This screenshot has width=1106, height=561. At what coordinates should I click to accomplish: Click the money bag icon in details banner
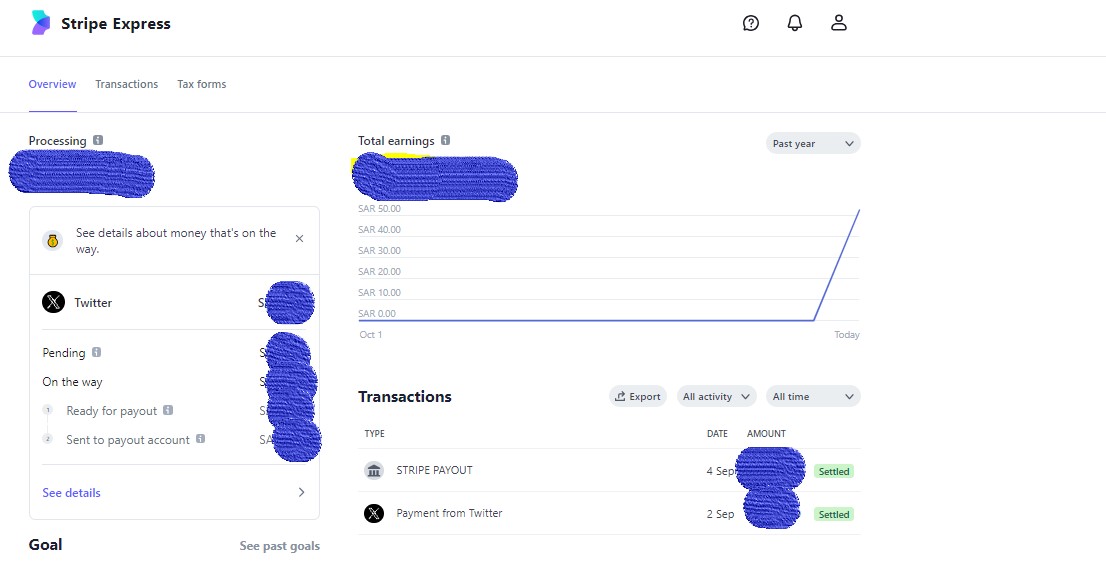click(x=53, y=241)
